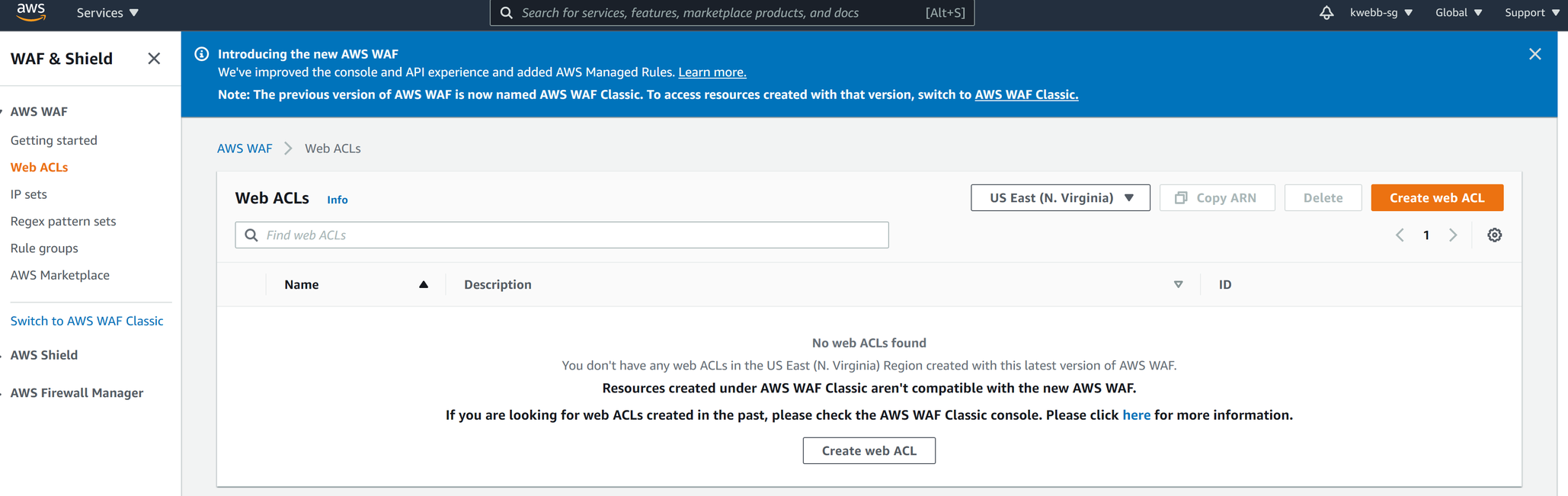Select page 1 in pagination

1426,235
